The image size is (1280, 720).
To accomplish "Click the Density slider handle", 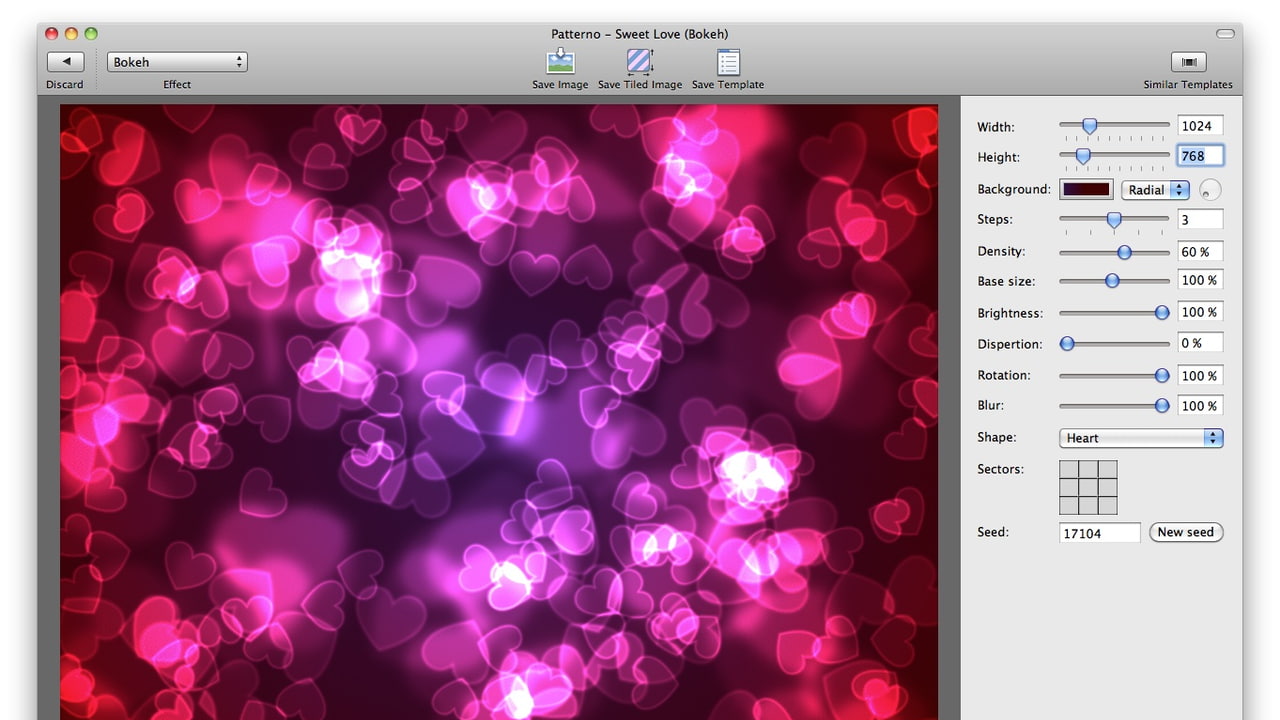I will 1124,252.
